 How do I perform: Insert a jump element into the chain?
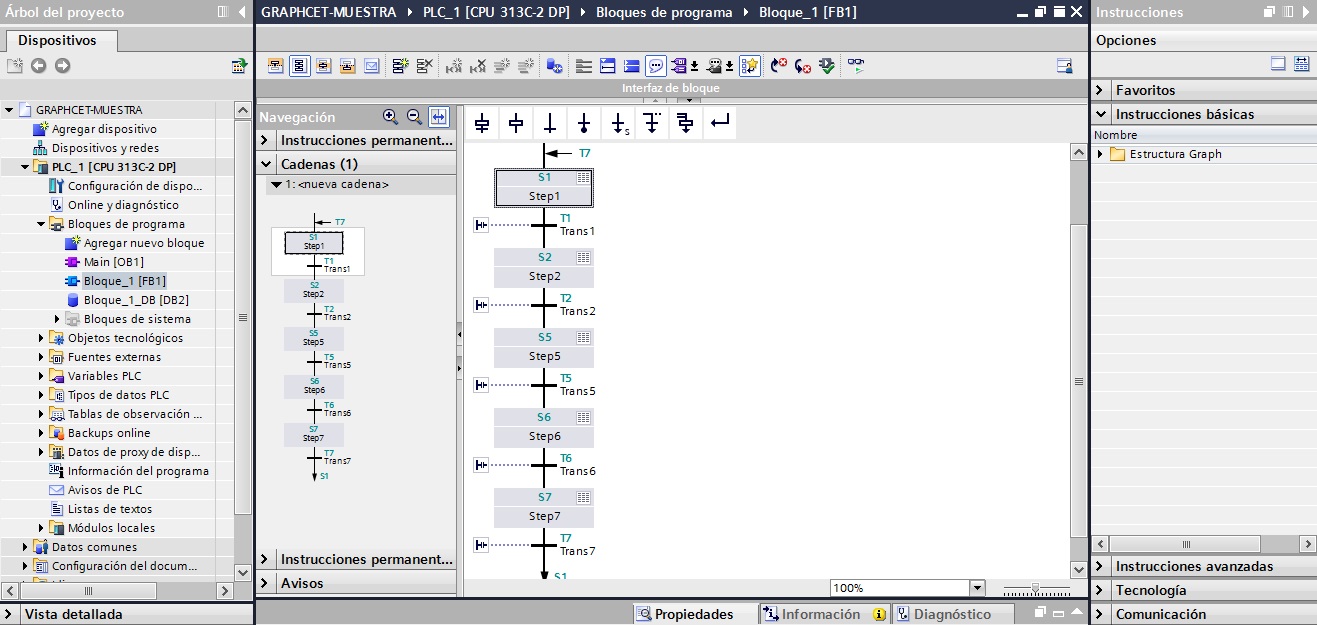pos(618,122)
